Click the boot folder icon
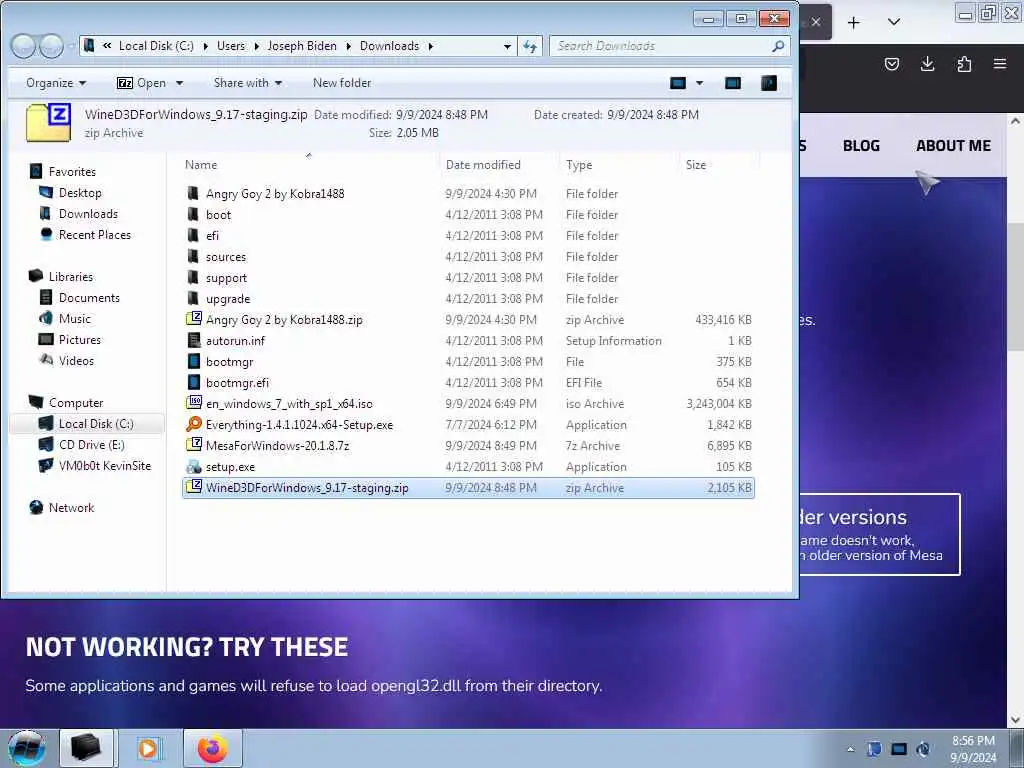 coord(193,214)
